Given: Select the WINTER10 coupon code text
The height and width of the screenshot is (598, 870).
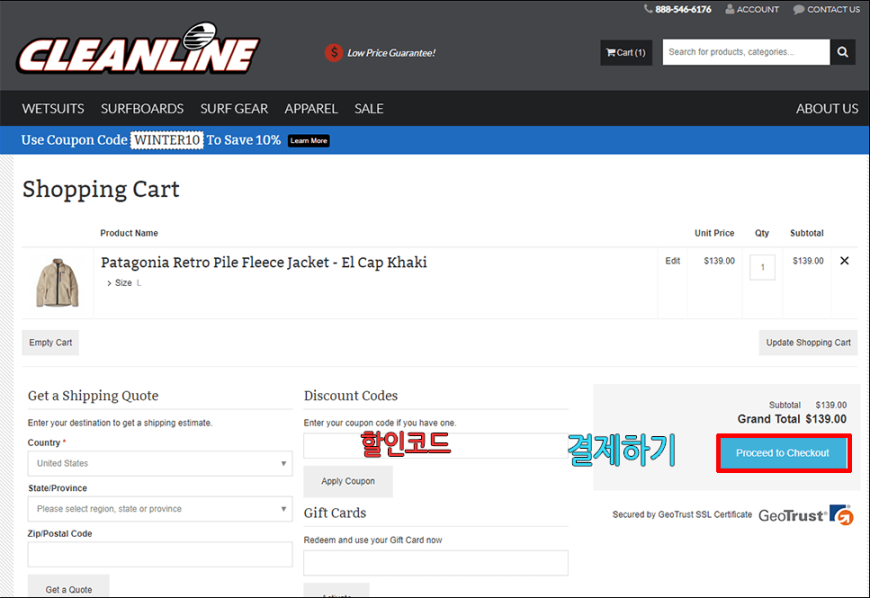Looking at the screenshot, I should 167,140.
